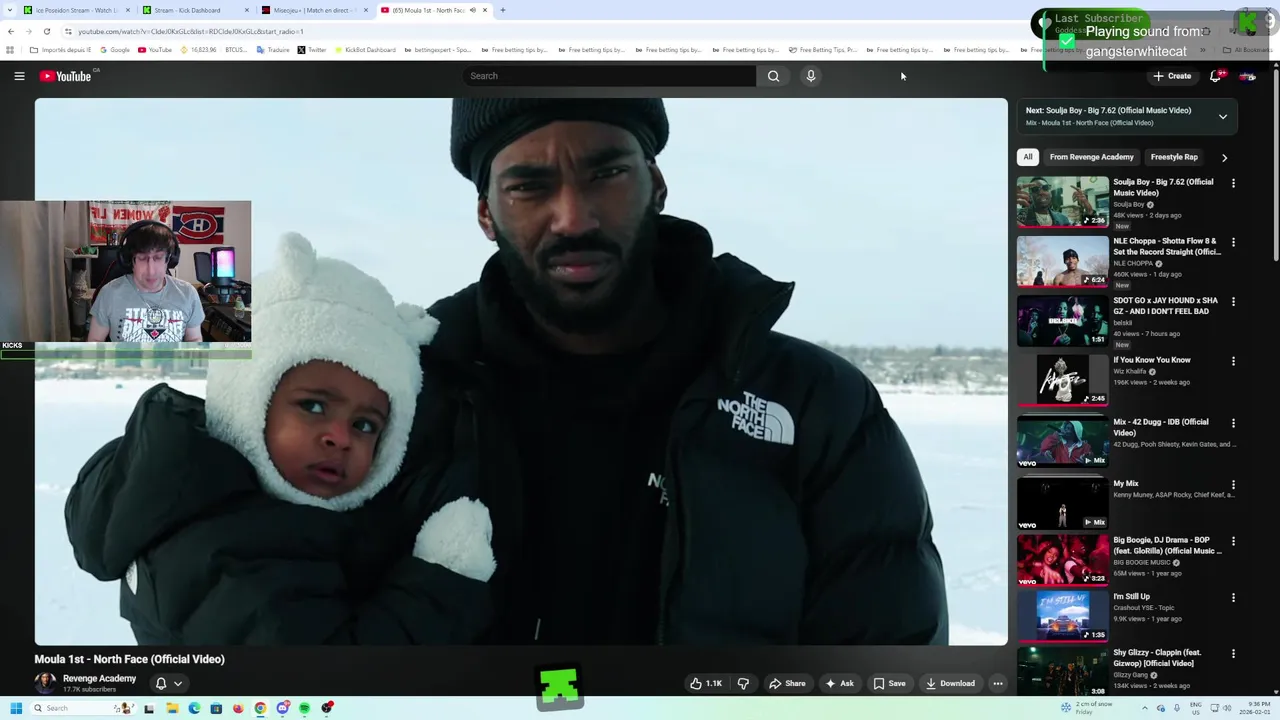The image size is (1280, 720).
Task: Open options for My Mix
Action: (1233, 484)
